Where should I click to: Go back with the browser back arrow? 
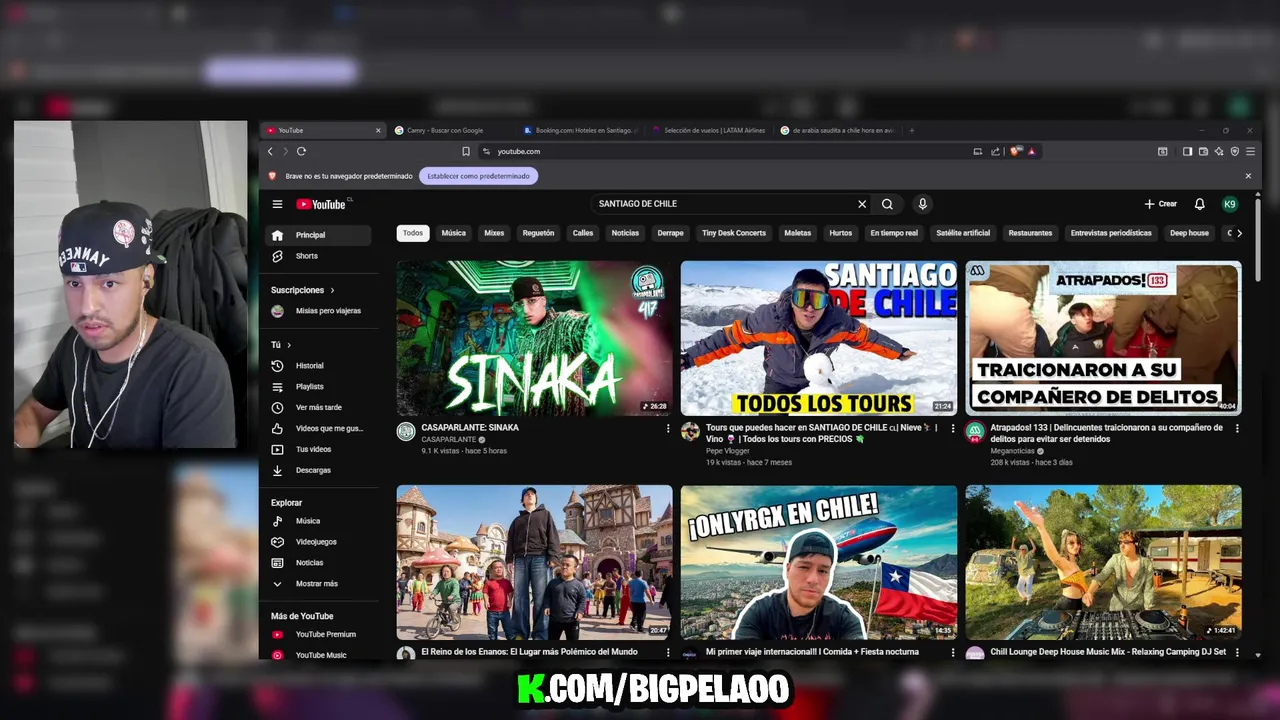(x=270, y=151)
